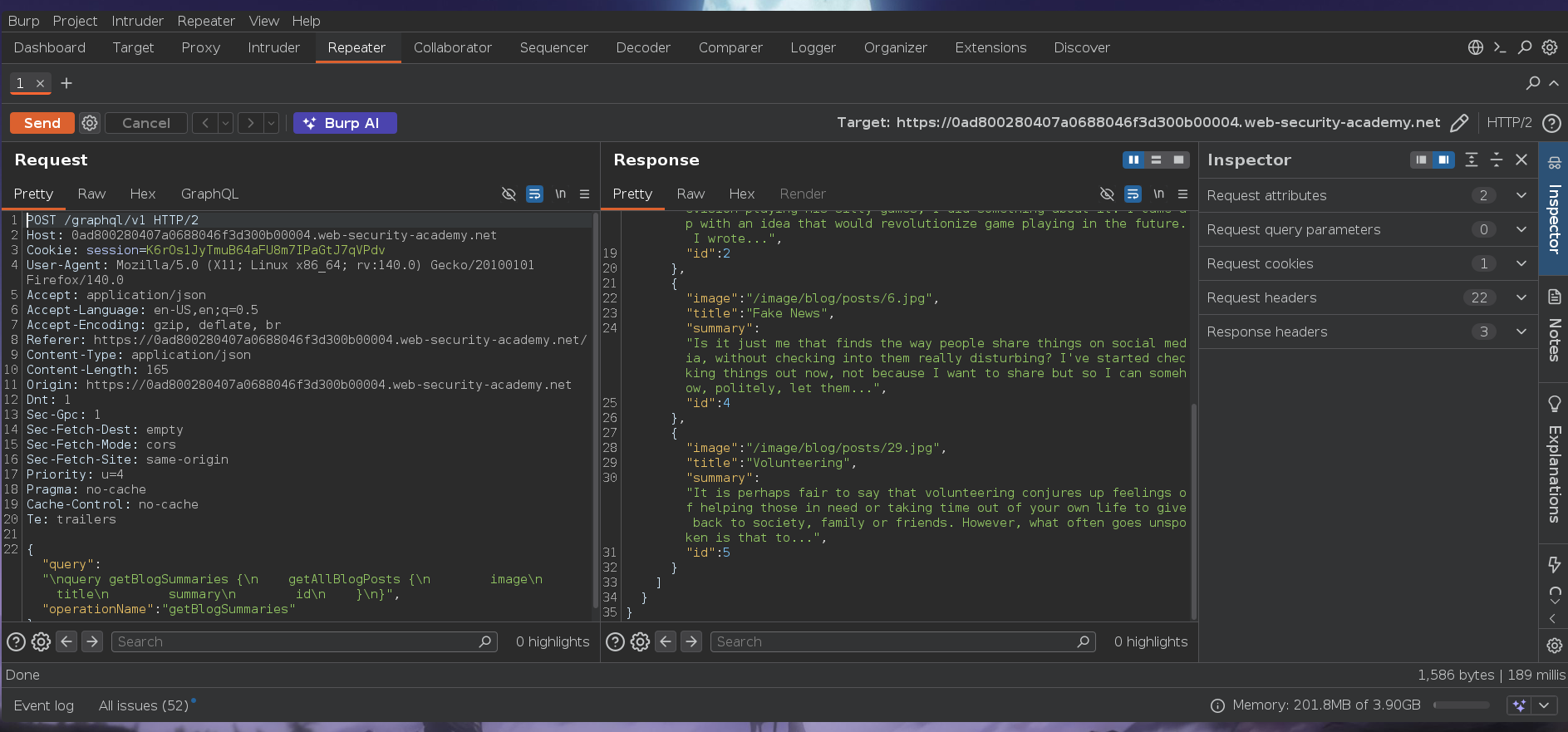
Task: Dock Inspector to left layout
Action: pos(1421,160)
